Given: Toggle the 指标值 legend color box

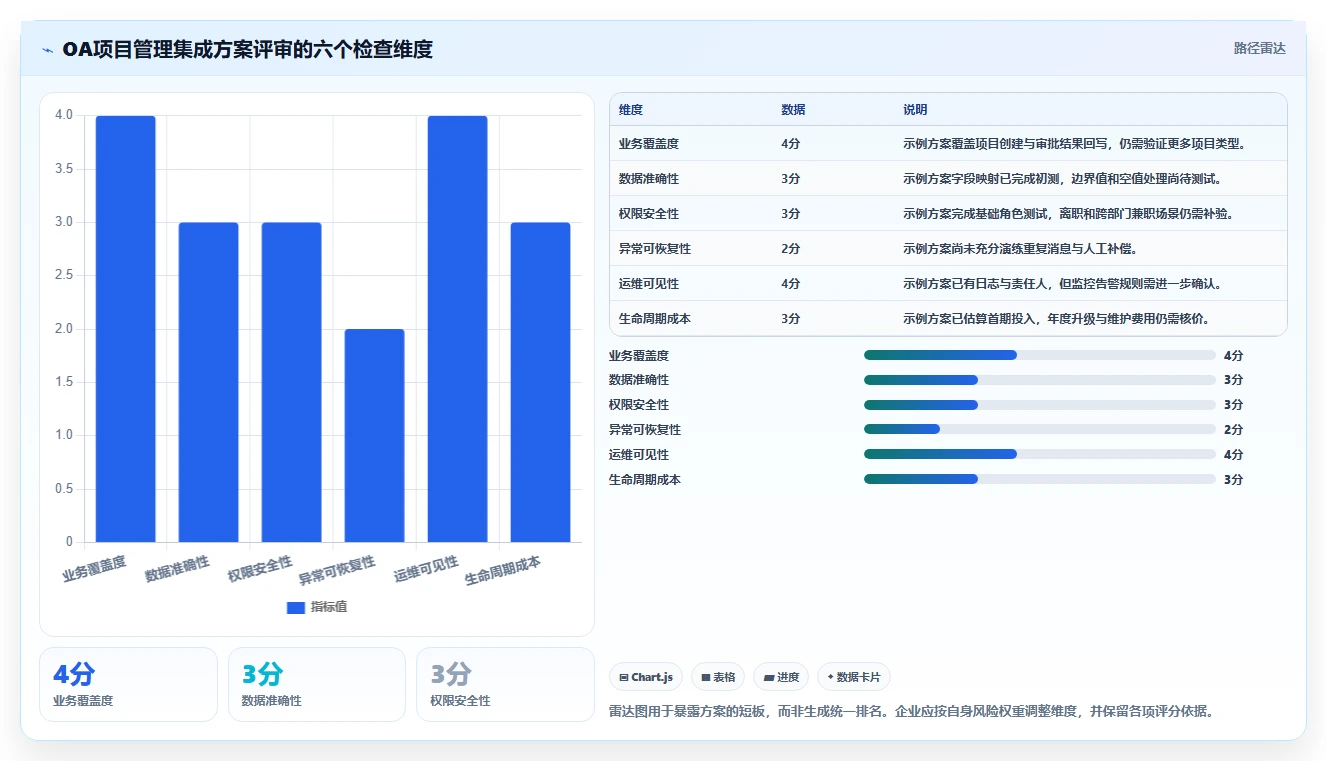Looking at the screenshot, I should coord(295,607).
